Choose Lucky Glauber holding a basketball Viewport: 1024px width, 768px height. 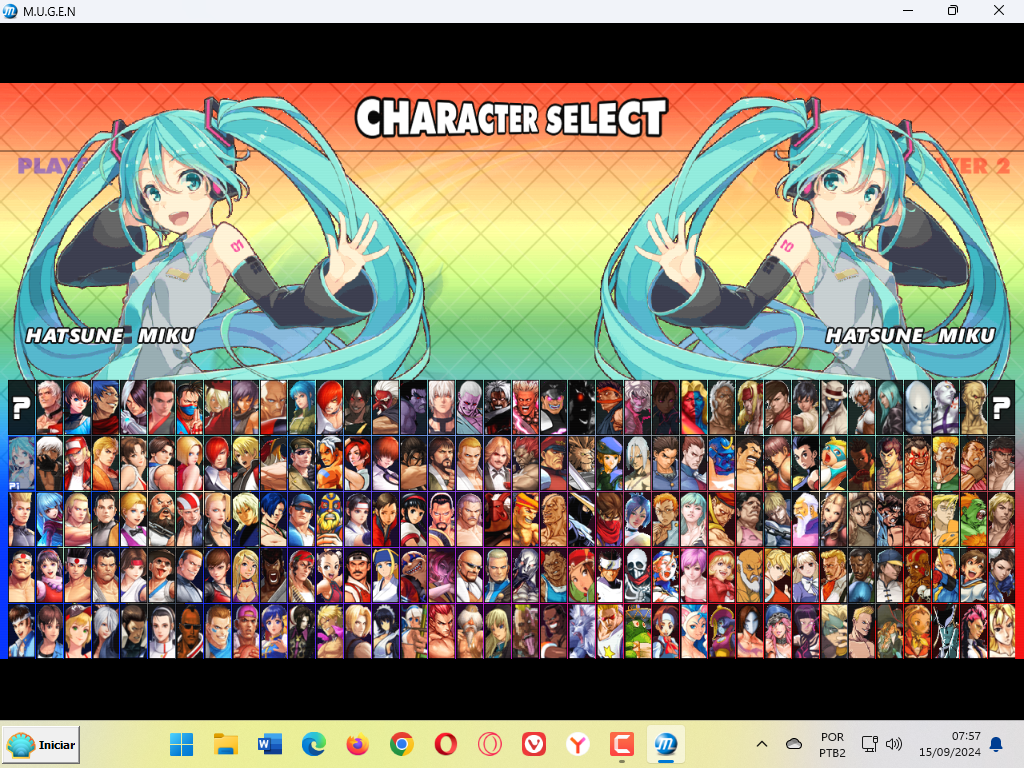[x=246, y=632]
